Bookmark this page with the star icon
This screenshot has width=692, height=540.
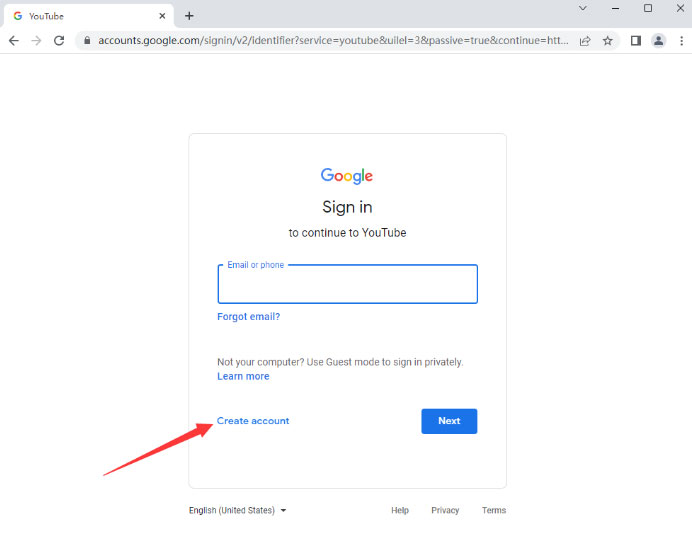(x=608, y=41)
